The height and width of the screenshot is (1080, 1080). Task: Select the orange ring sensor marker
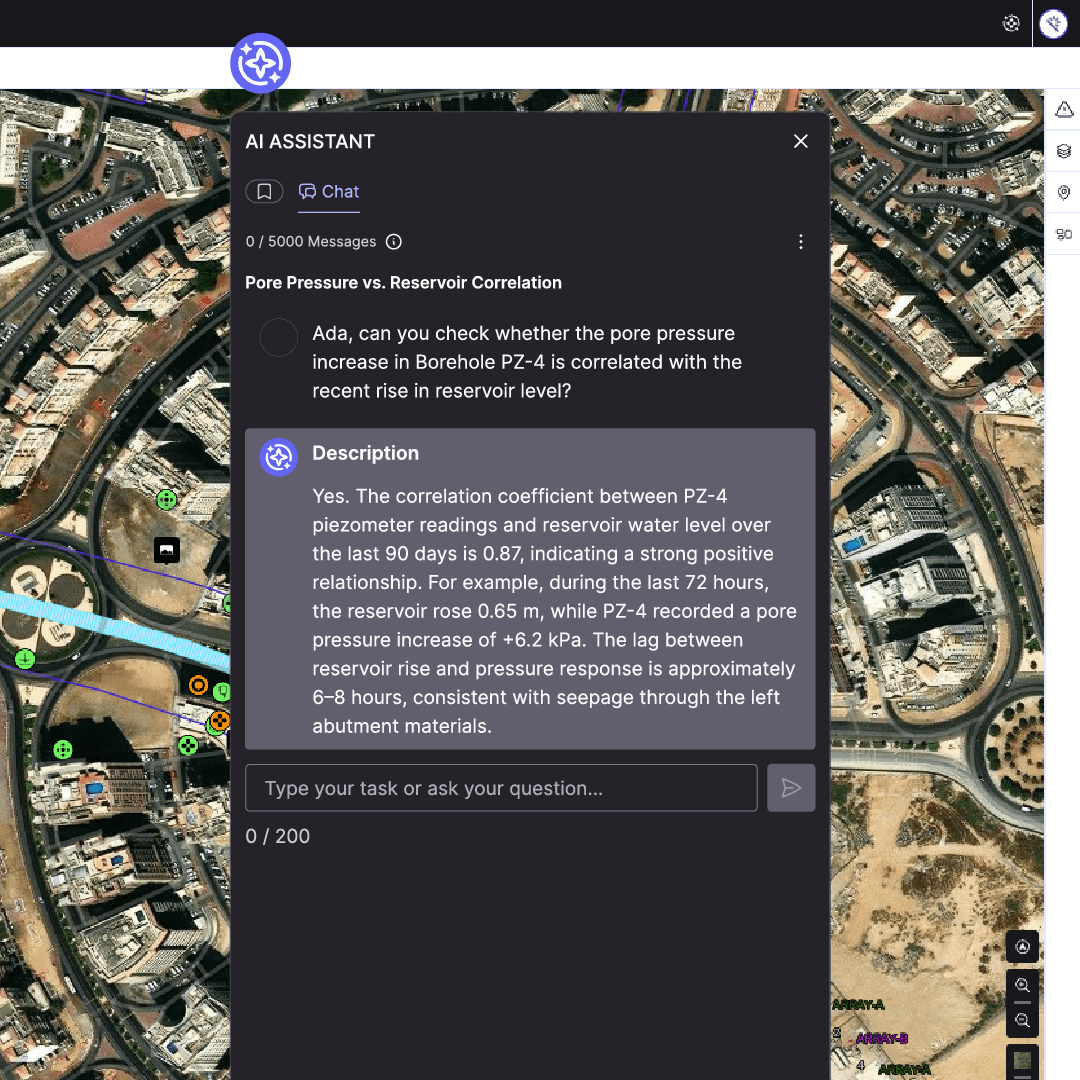point(198,685)
